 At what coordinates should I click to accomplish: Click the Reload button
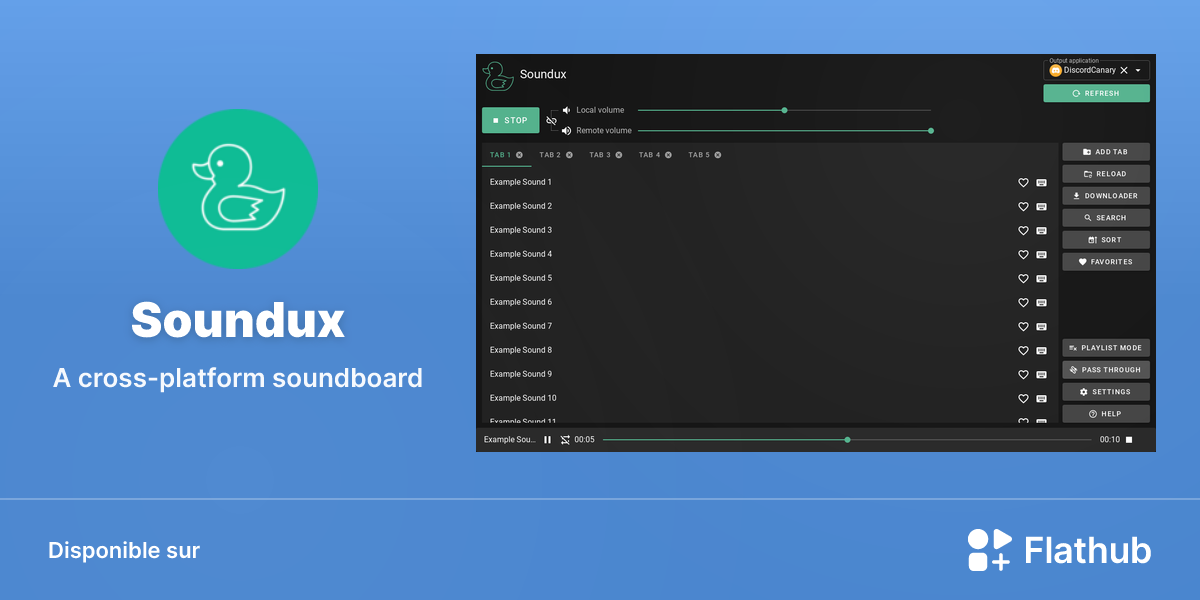click(1106, 174)
